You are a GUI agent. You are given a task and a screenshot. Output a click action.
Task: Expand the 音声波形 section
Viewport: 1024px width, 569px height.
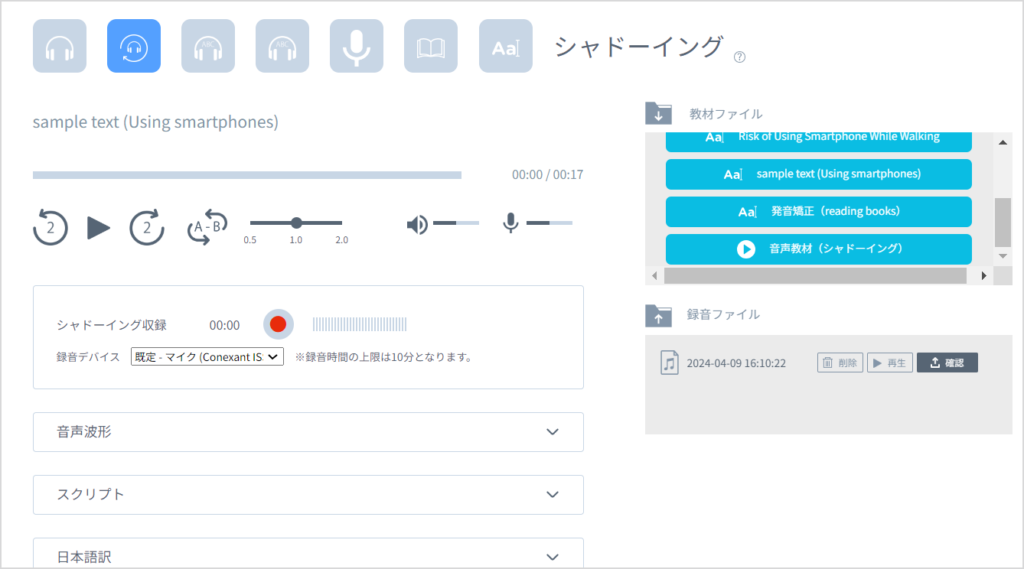click(308, 432)
